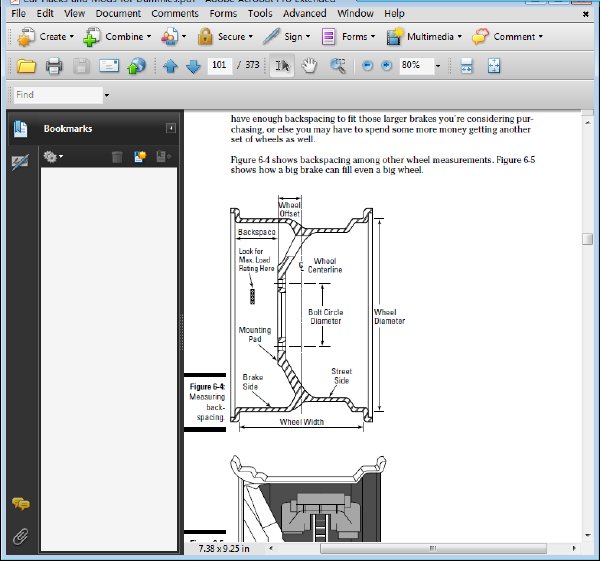Open the Edit menu
Screen dimensions: 600x561
click(x=45, y=13)
